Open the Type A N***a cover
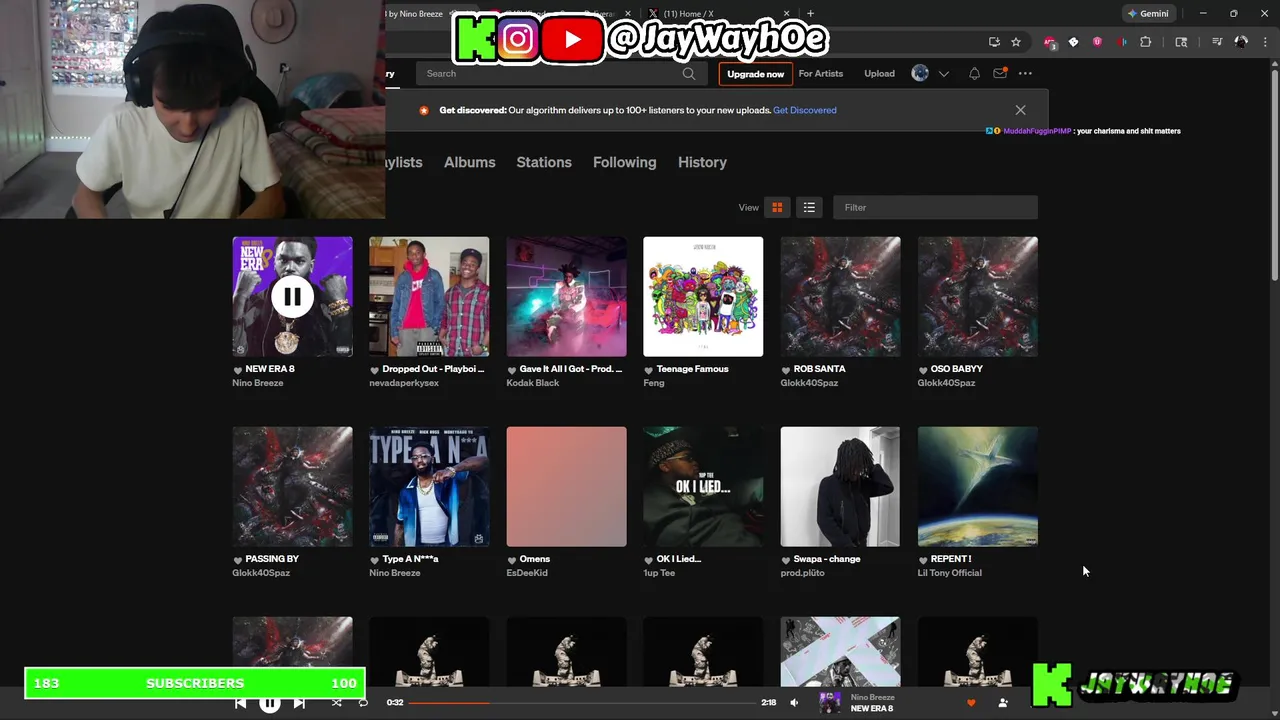This screenshot has height=720, width=1280. click(429, 487)
